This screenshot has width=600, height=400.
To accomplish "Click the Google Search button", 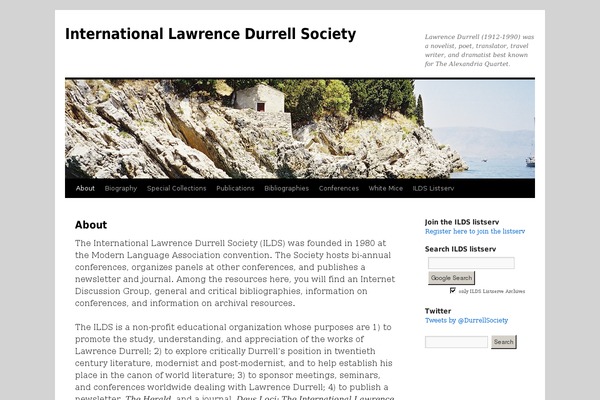I will [452, 278].
